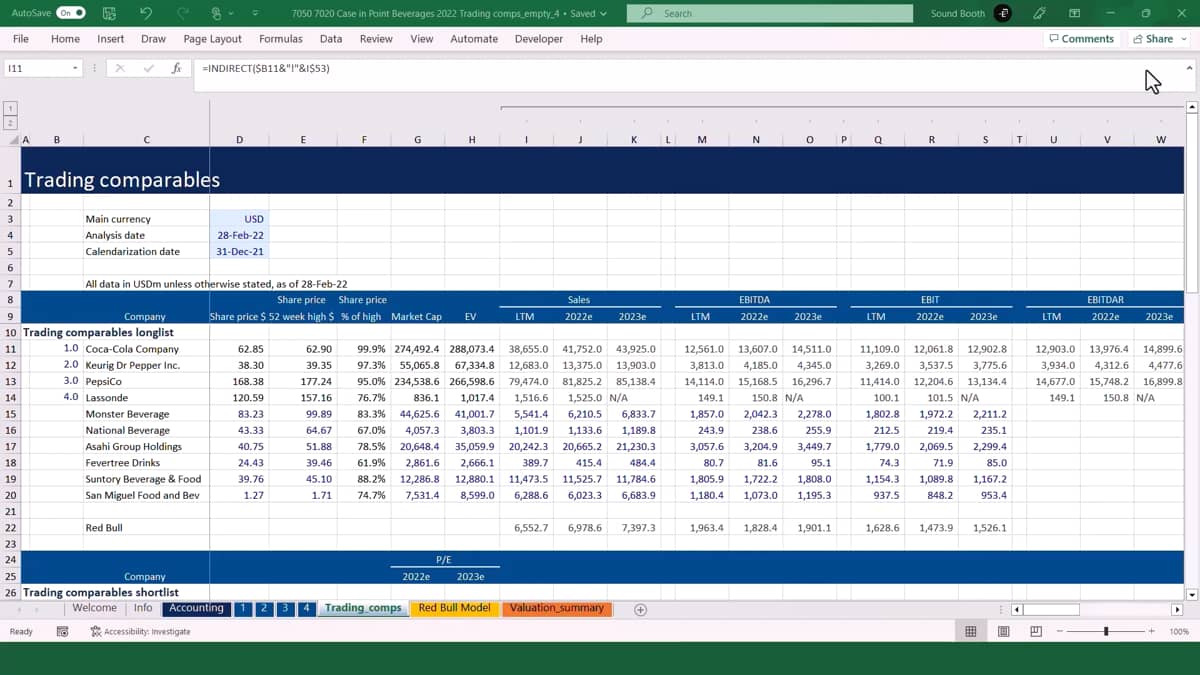
Task: Select the PepsiCo company cell
Action: [146, 381]
